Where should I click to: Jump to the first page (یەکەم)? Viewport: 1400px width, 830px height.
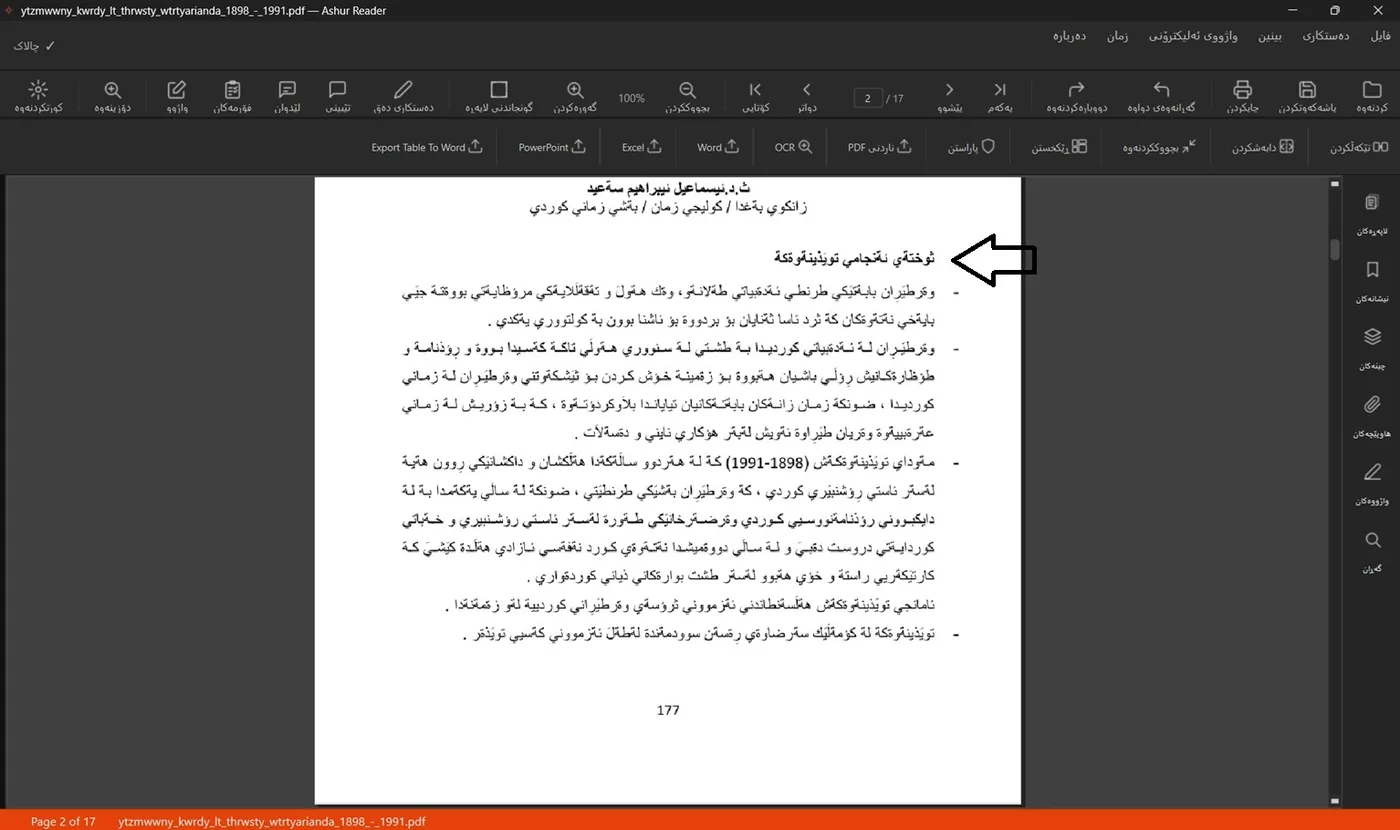point(1000,97)
